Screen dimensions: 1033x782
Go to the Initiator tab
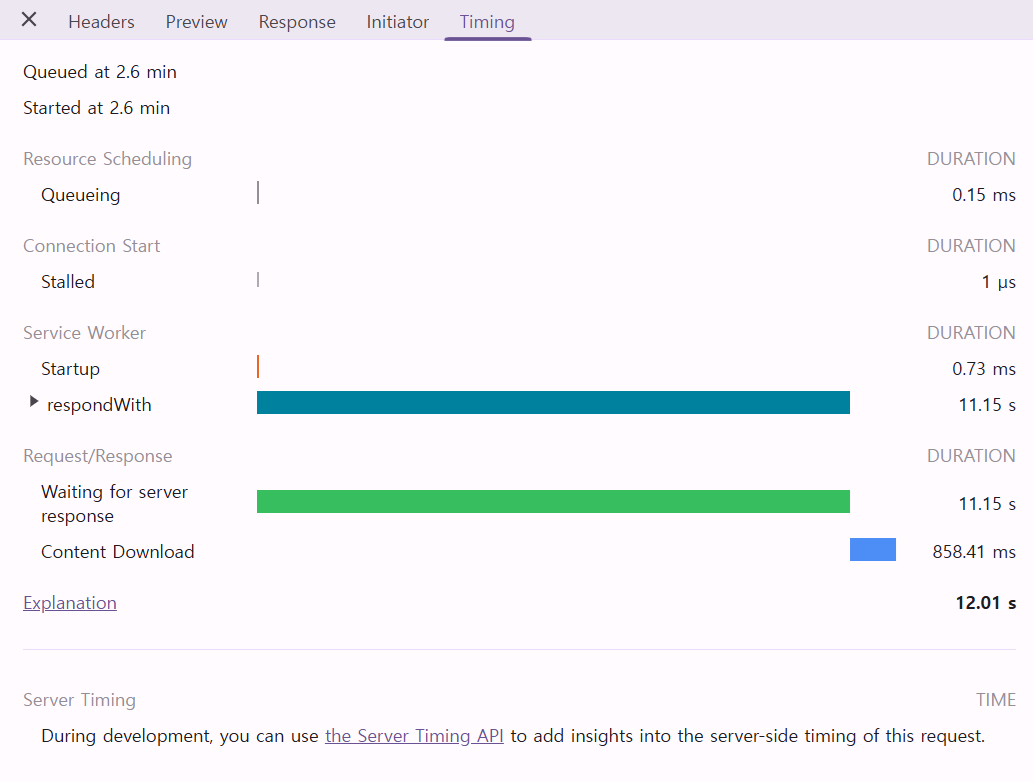pyautogui.click(x=397, y=22)
